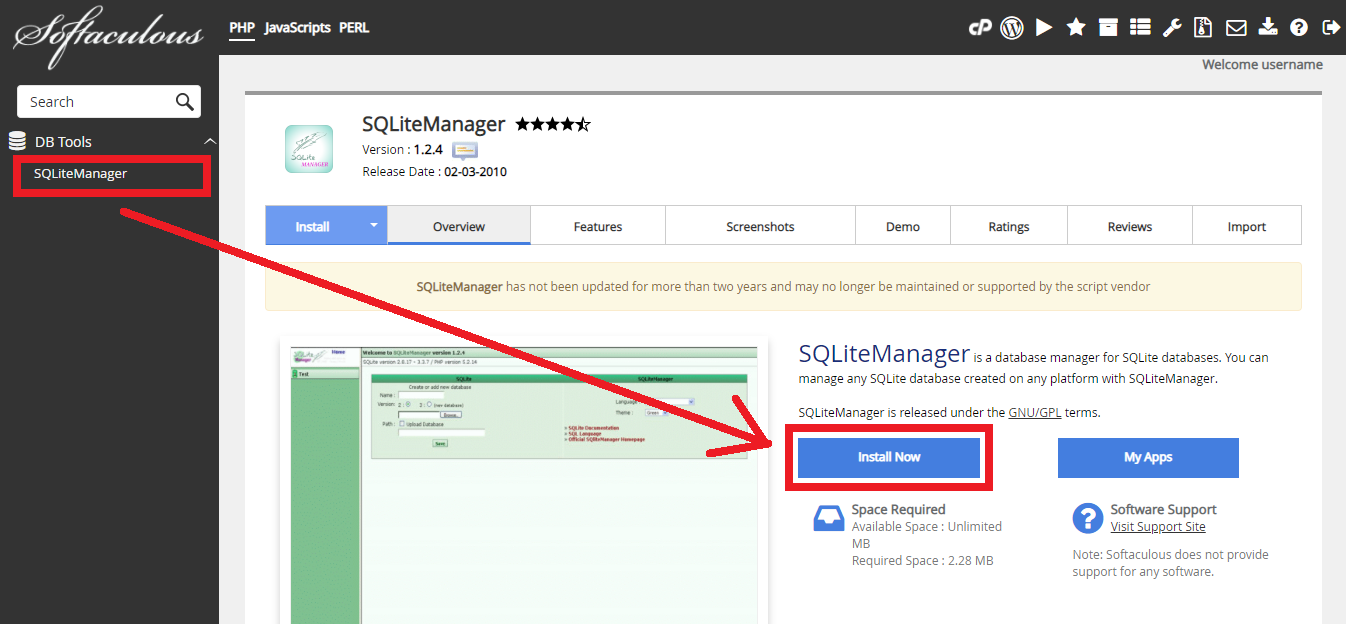
Task: Click the Demo play icon in toolbar
Action: pyautogui.click(x=1043, y=27)
